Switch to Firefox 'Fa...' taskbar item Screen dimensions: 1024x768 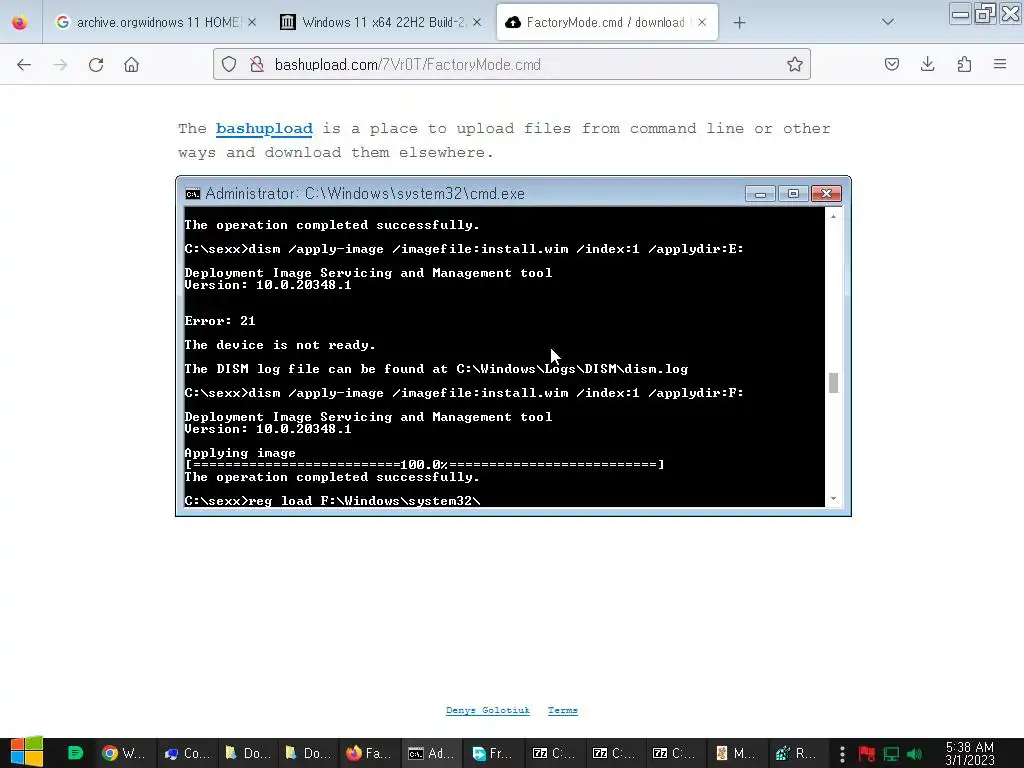368,753
